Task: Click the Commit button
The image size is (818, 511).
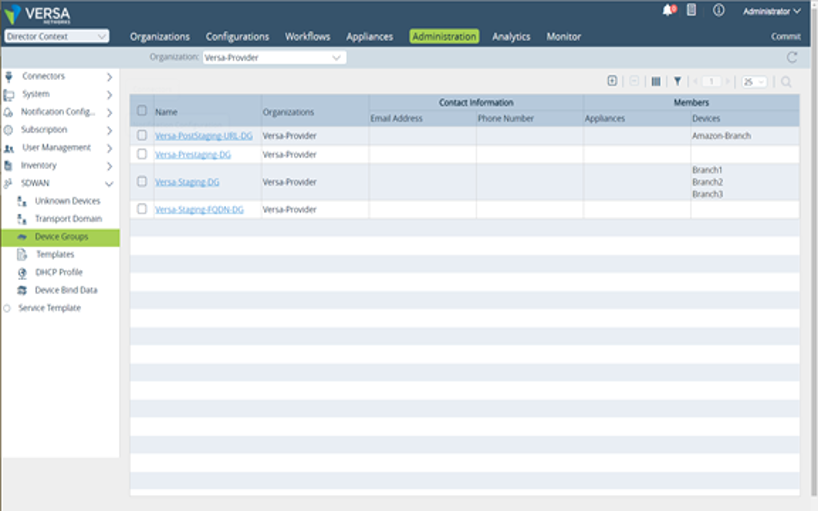Action: click(786, 36)
